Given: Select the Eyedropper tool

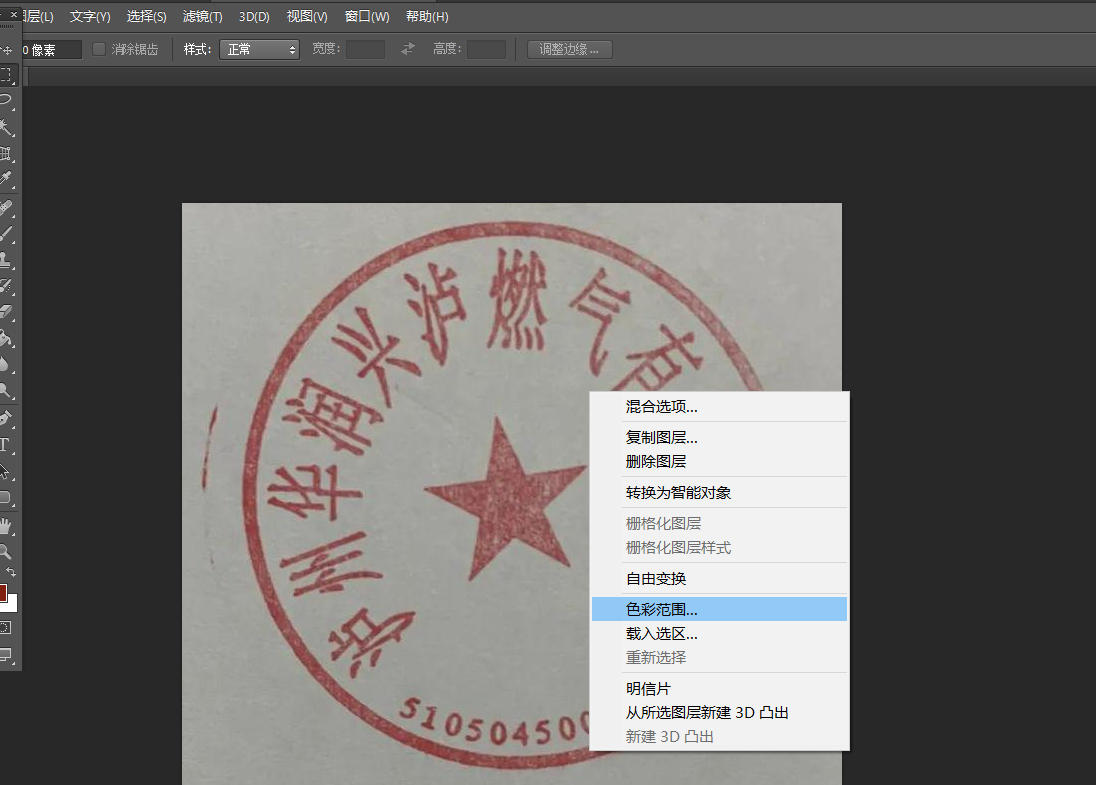Looking at the screenshot, I should click(x=7, y=180).
